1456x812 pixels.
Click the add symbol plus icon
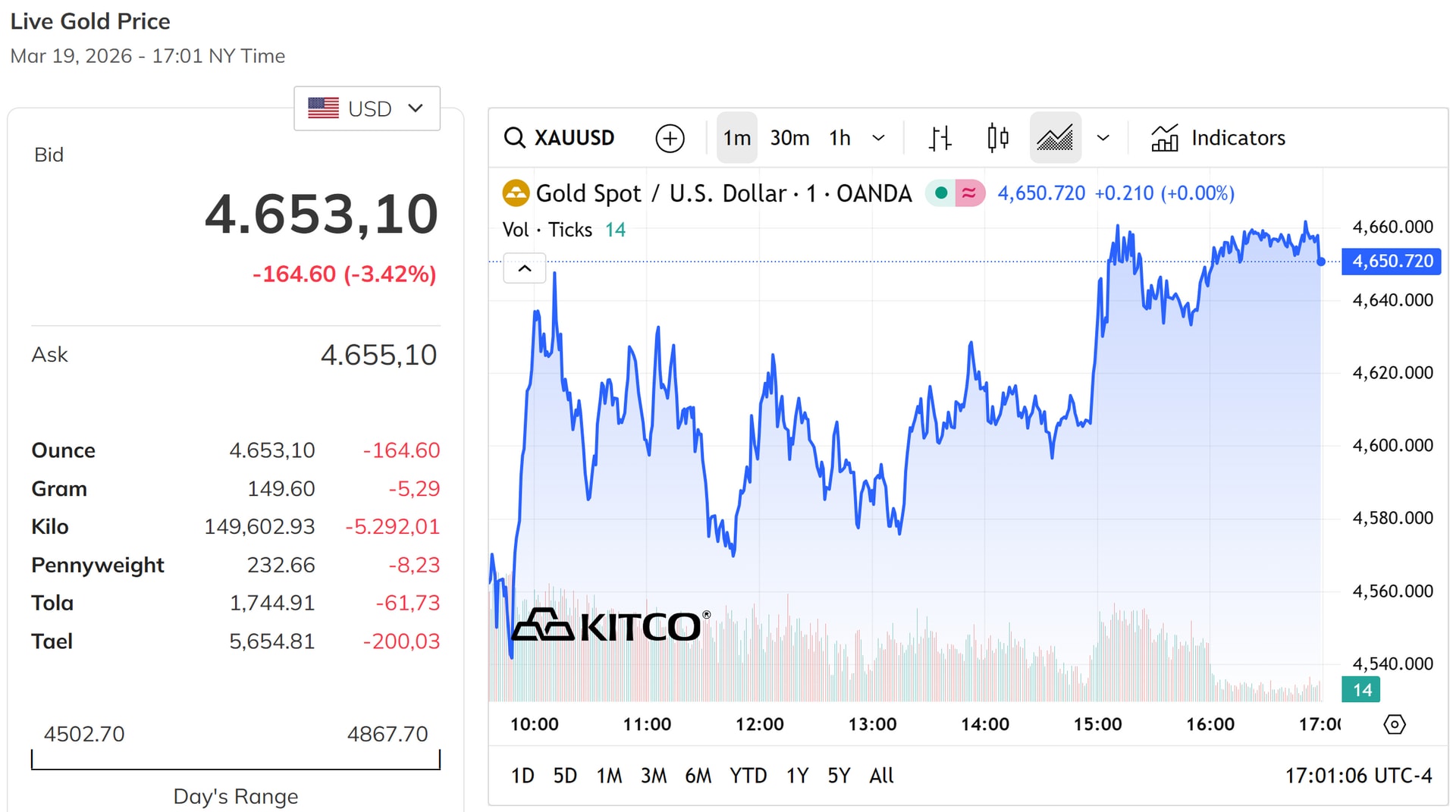coord(670,138)
